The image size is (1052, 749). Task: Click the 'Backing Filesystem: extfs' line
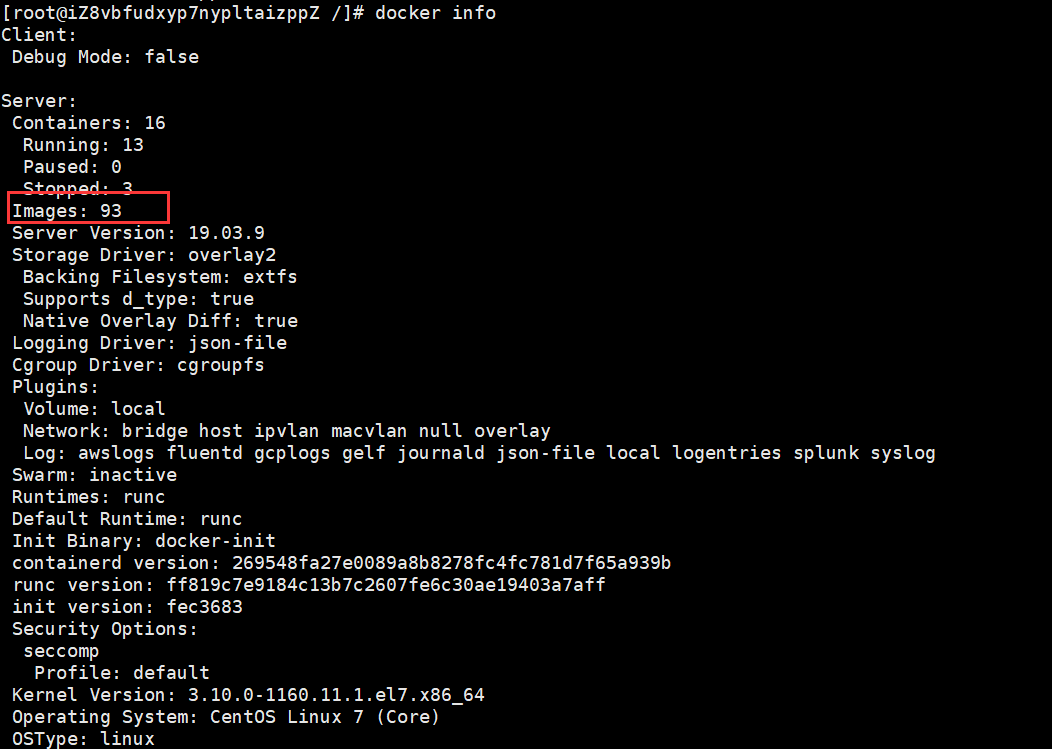pyautogui.click(x=160, y=277)
